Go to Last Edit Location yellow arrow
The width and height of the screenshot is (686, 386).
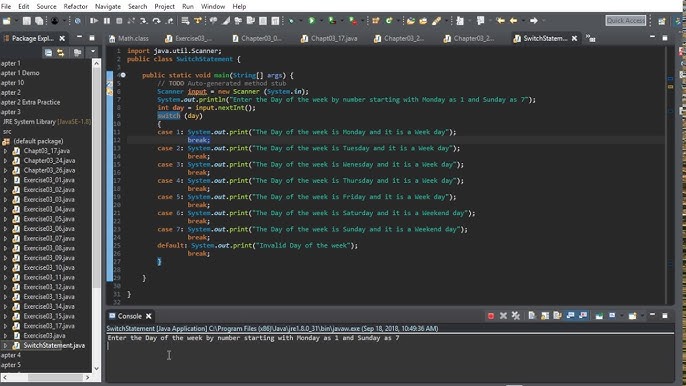point(500,21)
